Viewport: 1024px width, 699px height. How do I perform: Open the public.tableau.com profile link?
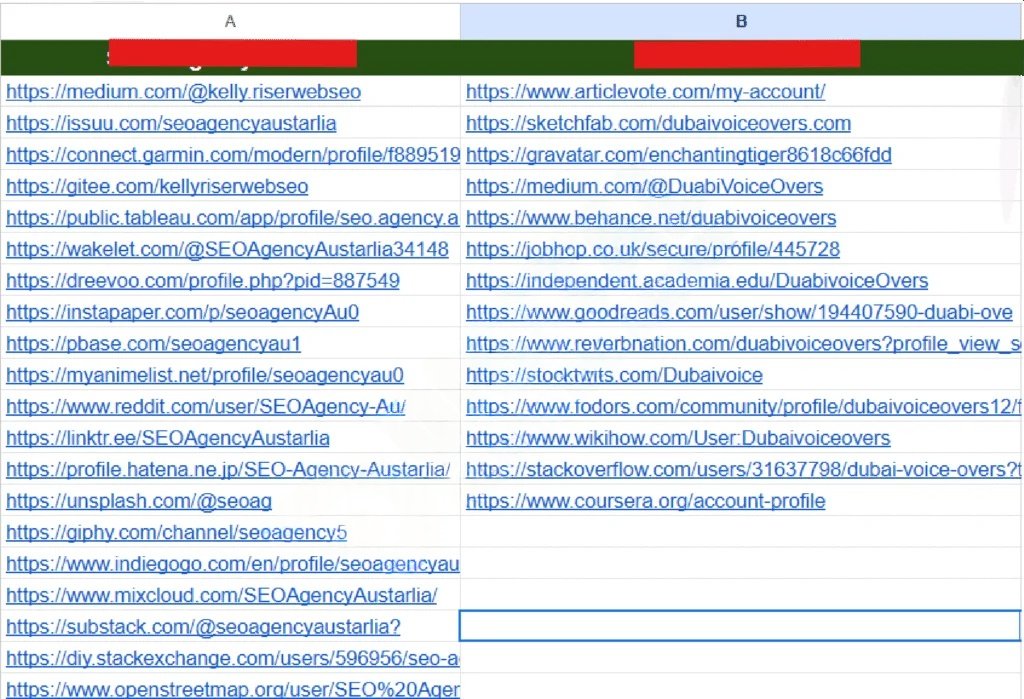232,218
